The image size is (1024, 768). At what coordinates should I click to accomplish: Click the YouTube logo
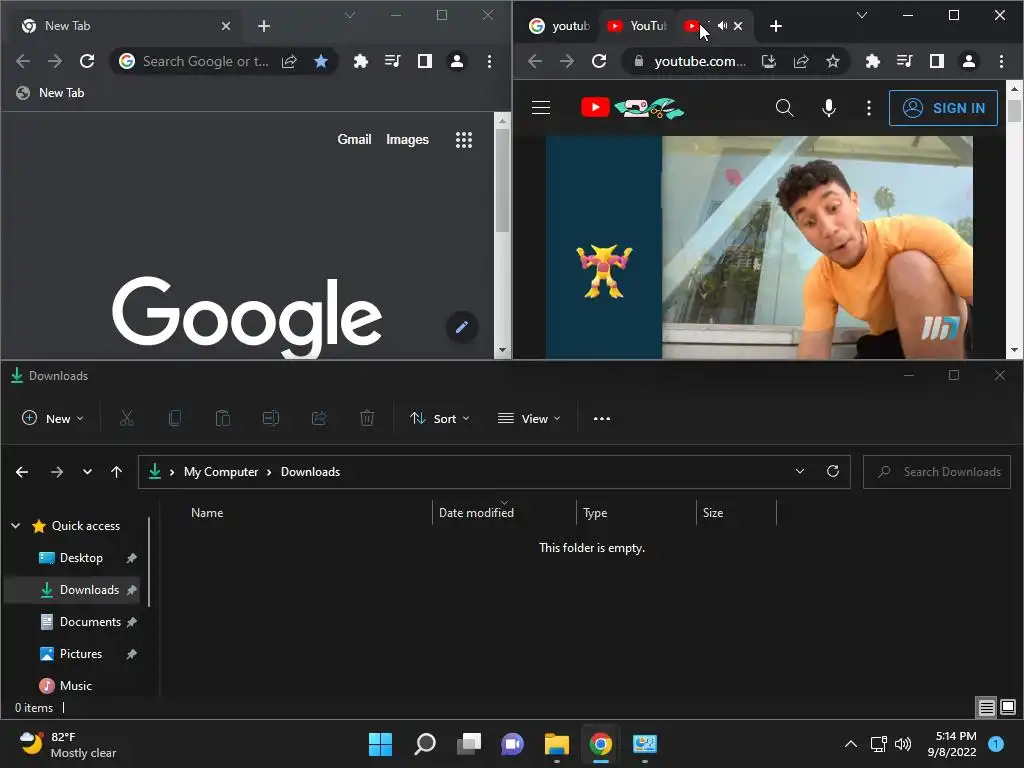pyautogui.click(x=632, y=108)
